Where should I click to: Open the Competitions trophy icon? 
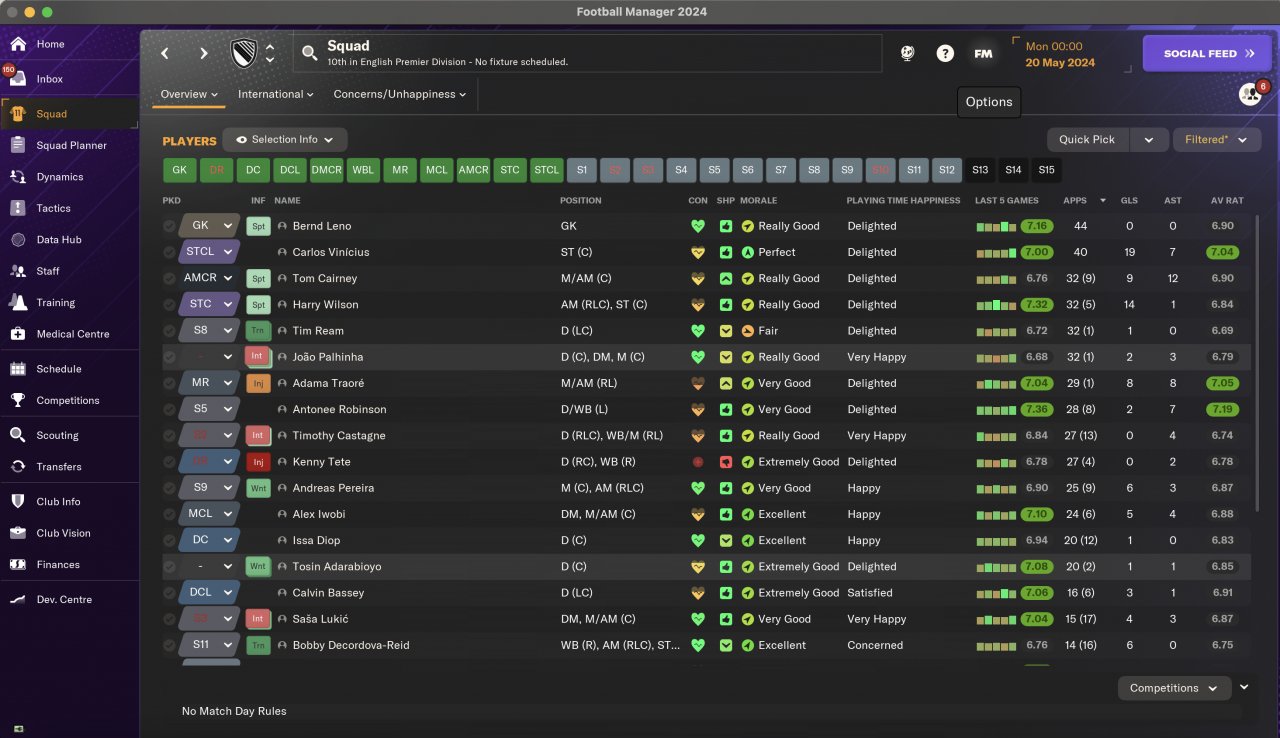coord(18,400)
